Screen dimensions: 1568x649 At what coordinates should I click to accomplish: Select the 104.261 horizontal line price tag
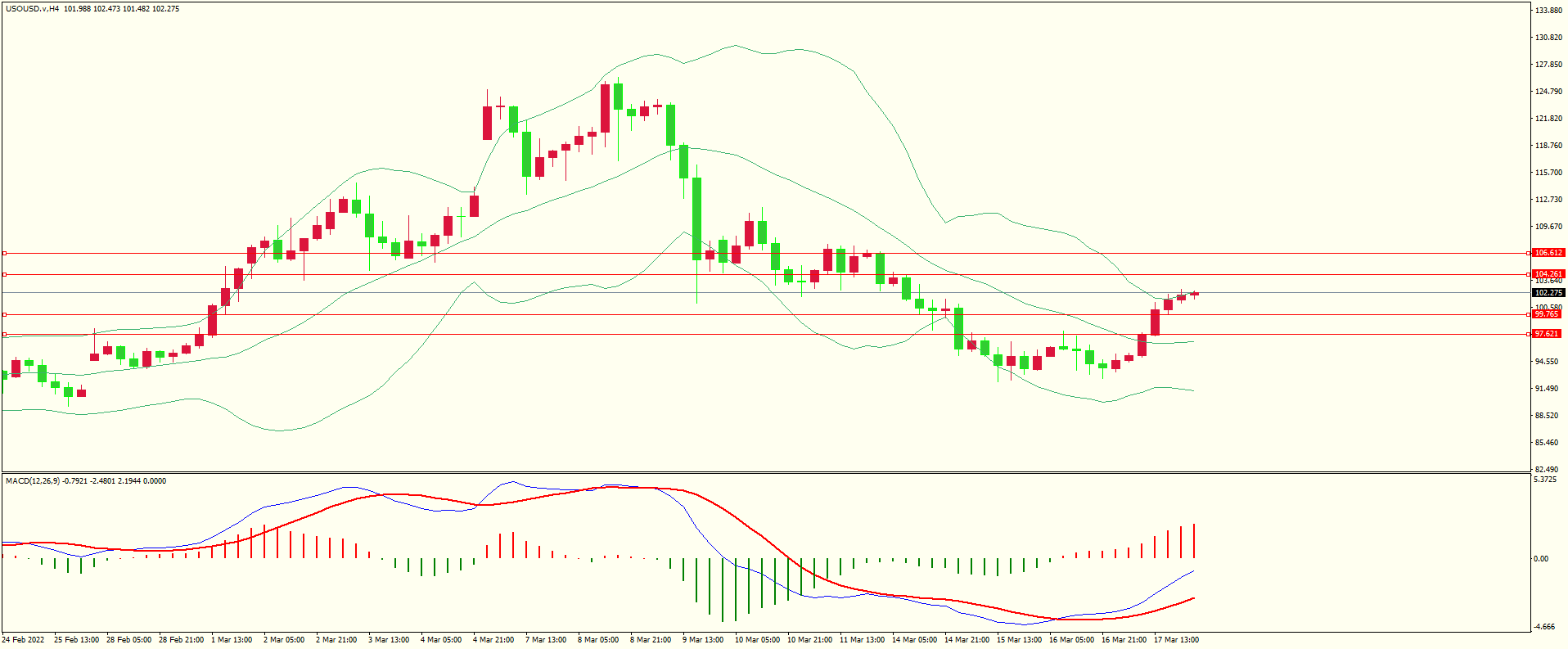click(1548, 274)
